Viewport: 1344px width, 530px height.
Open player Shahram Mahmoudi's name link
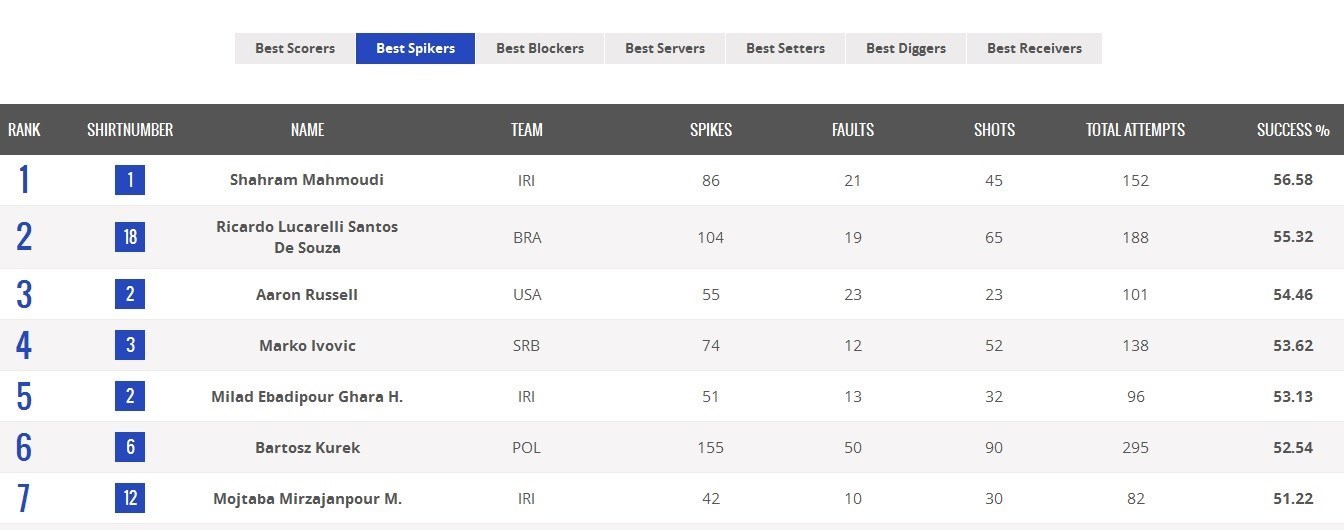click(307, 180)
